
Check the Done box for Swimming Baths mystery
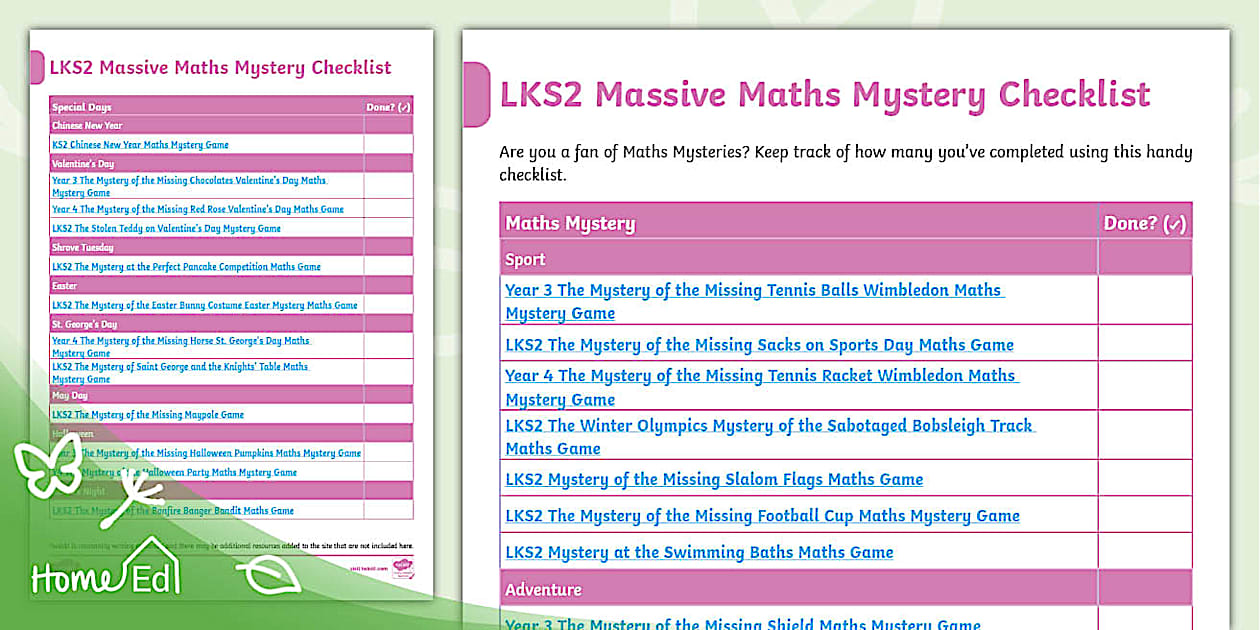click(1144, 551)
